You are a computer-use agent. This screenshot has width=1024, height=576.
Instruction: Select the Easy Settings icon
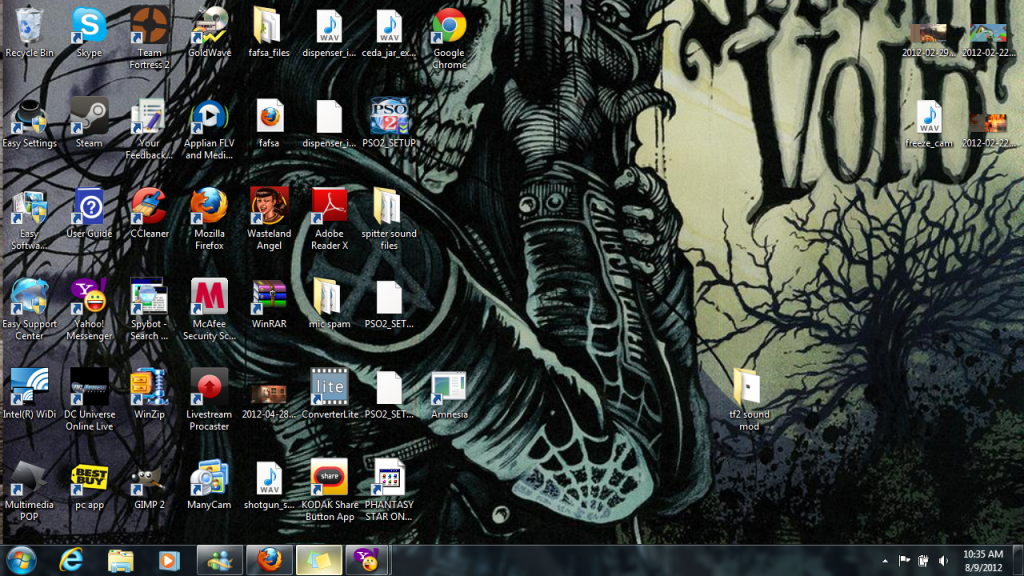(x=29, y=123)
